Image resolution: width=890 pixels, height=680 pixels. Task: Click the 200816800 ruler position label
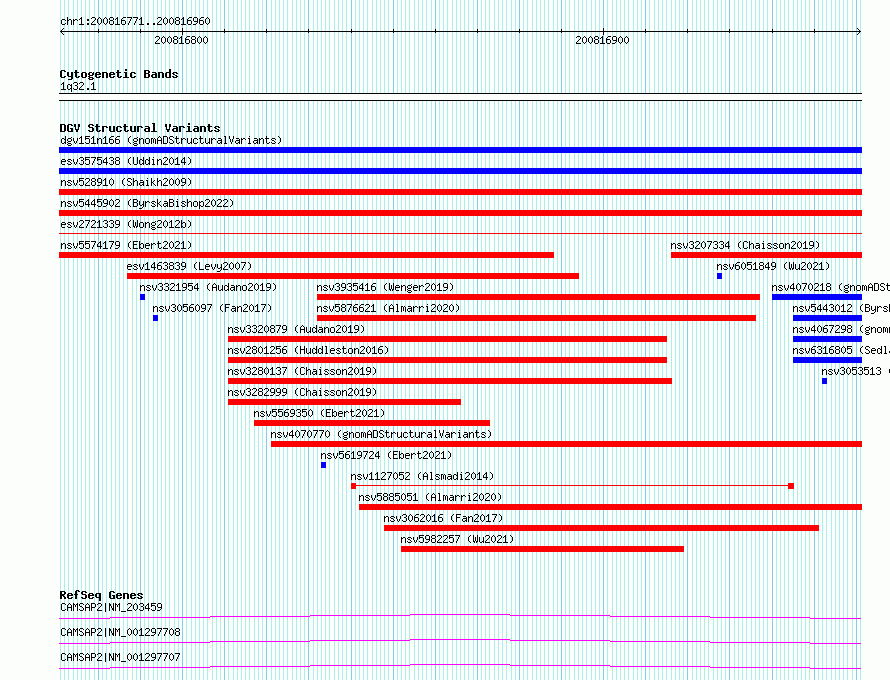point(181,40)
